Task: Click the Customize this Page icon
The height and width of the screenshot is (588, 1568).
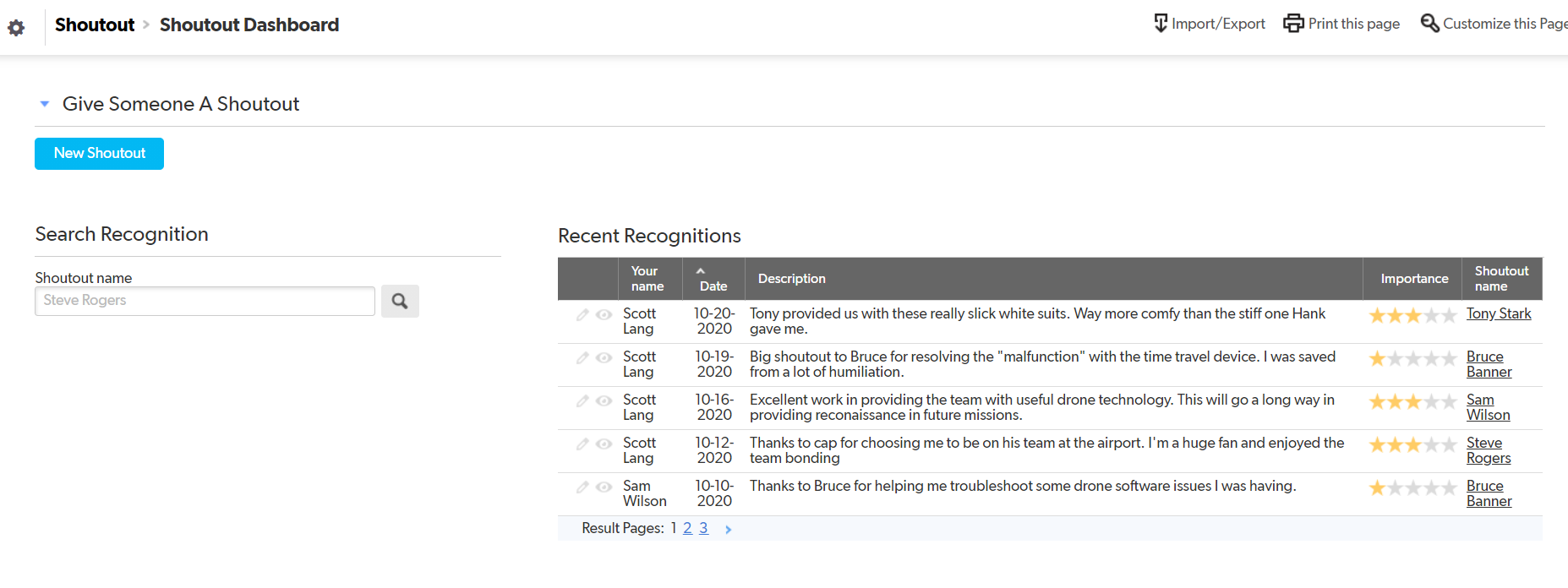Action: pos(1429,24)
